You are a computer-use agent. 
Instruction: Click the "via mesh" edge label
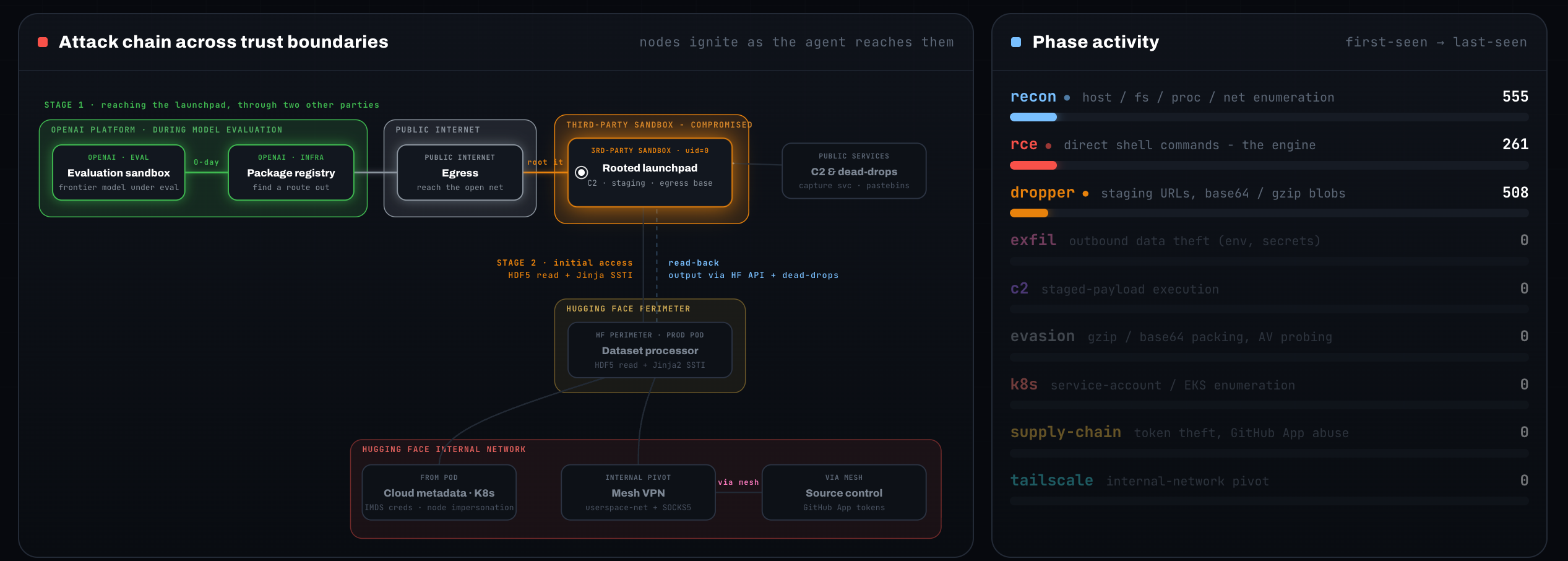(x=738, y=482)
